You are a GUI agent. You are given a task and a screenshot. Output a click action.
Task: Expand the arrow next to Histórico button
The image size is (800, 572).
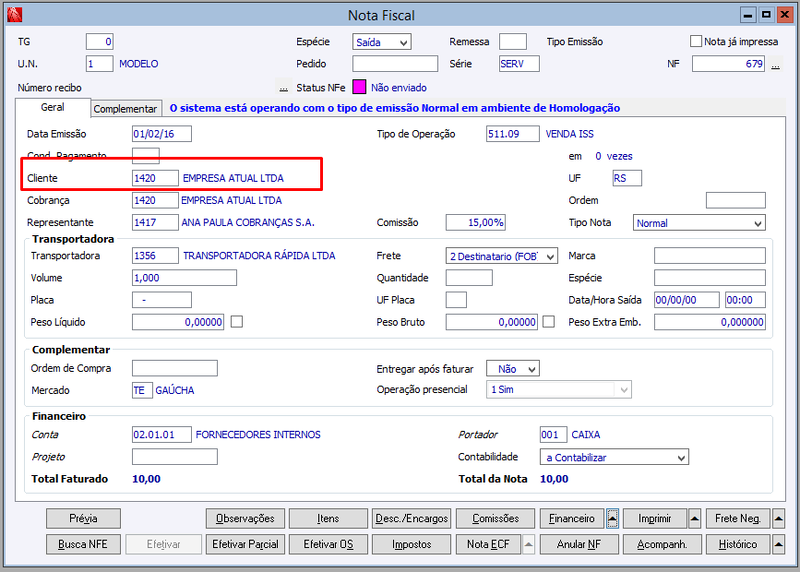click(778, 544)
